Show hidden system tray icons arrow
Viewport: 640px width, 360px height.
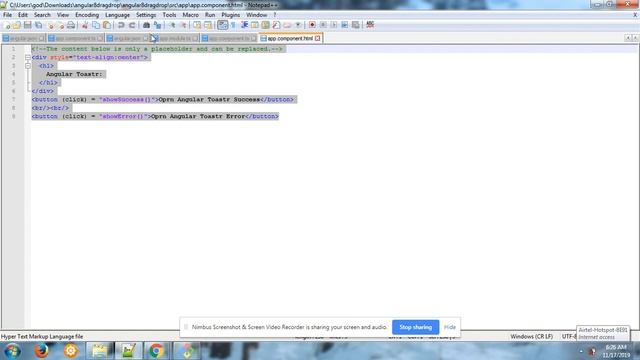coord(581,351)
